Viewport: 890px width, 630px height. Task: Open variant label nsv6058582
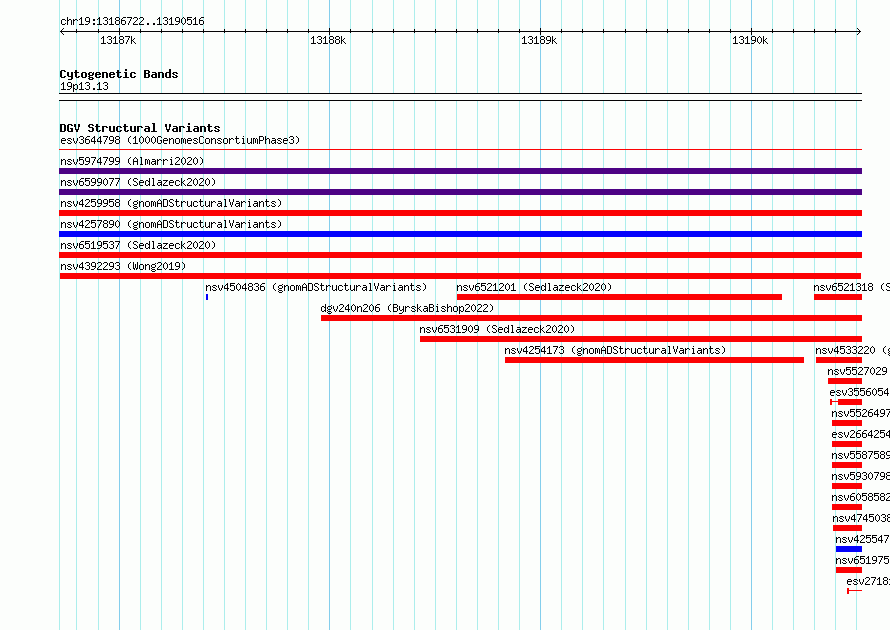(x=860, y=497)
